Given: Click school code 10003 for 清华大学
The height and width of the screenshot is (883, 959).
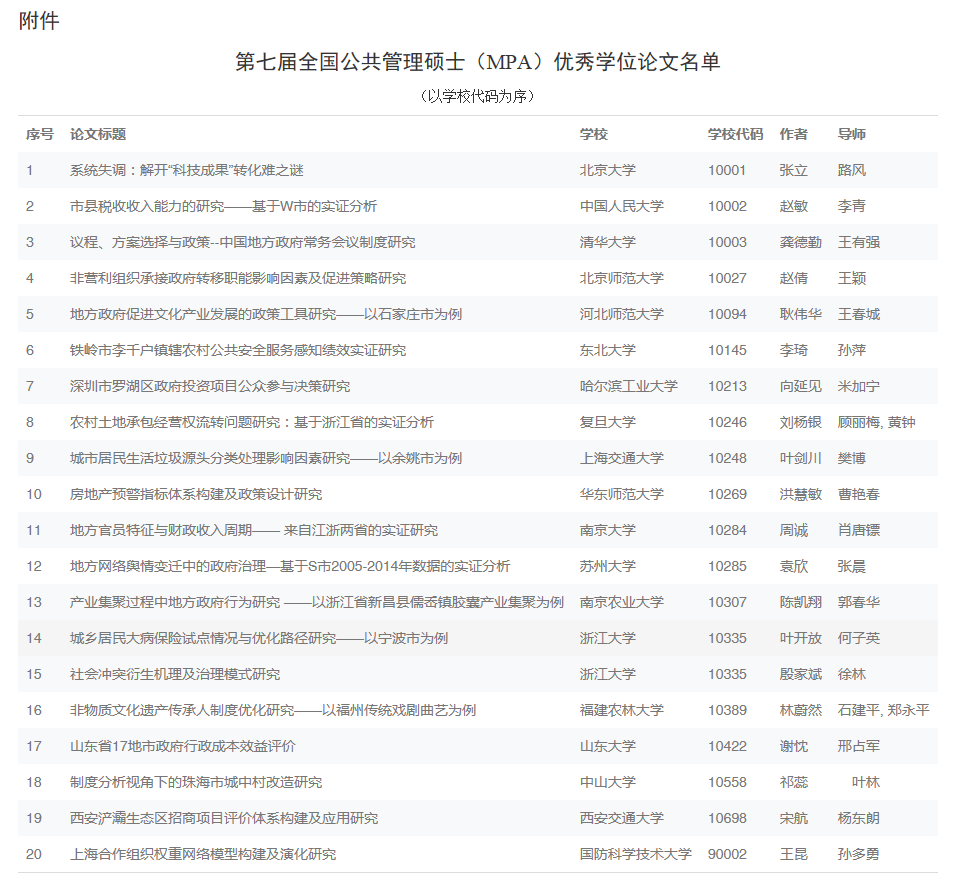Looking at the screenshot, I should [727, 242].
